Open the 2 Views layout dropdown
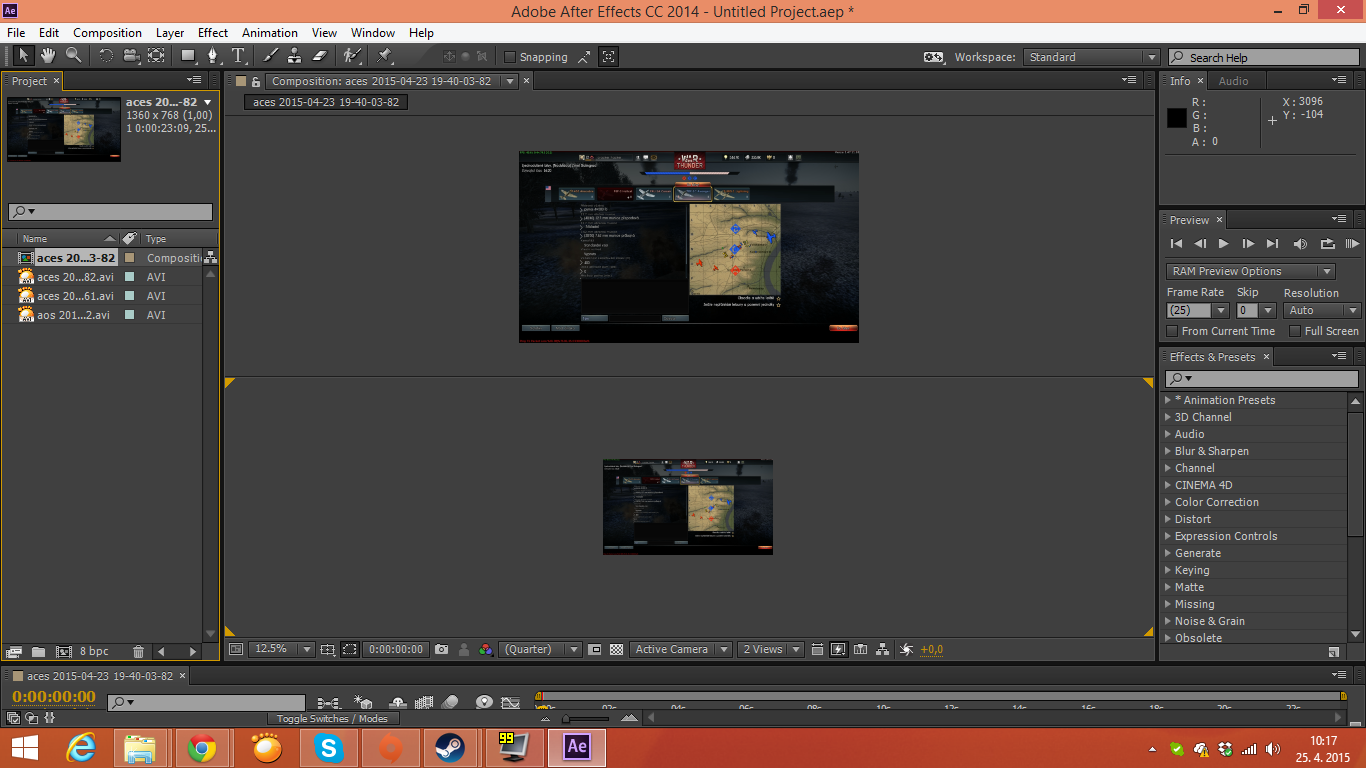 (x=770, y=649)
